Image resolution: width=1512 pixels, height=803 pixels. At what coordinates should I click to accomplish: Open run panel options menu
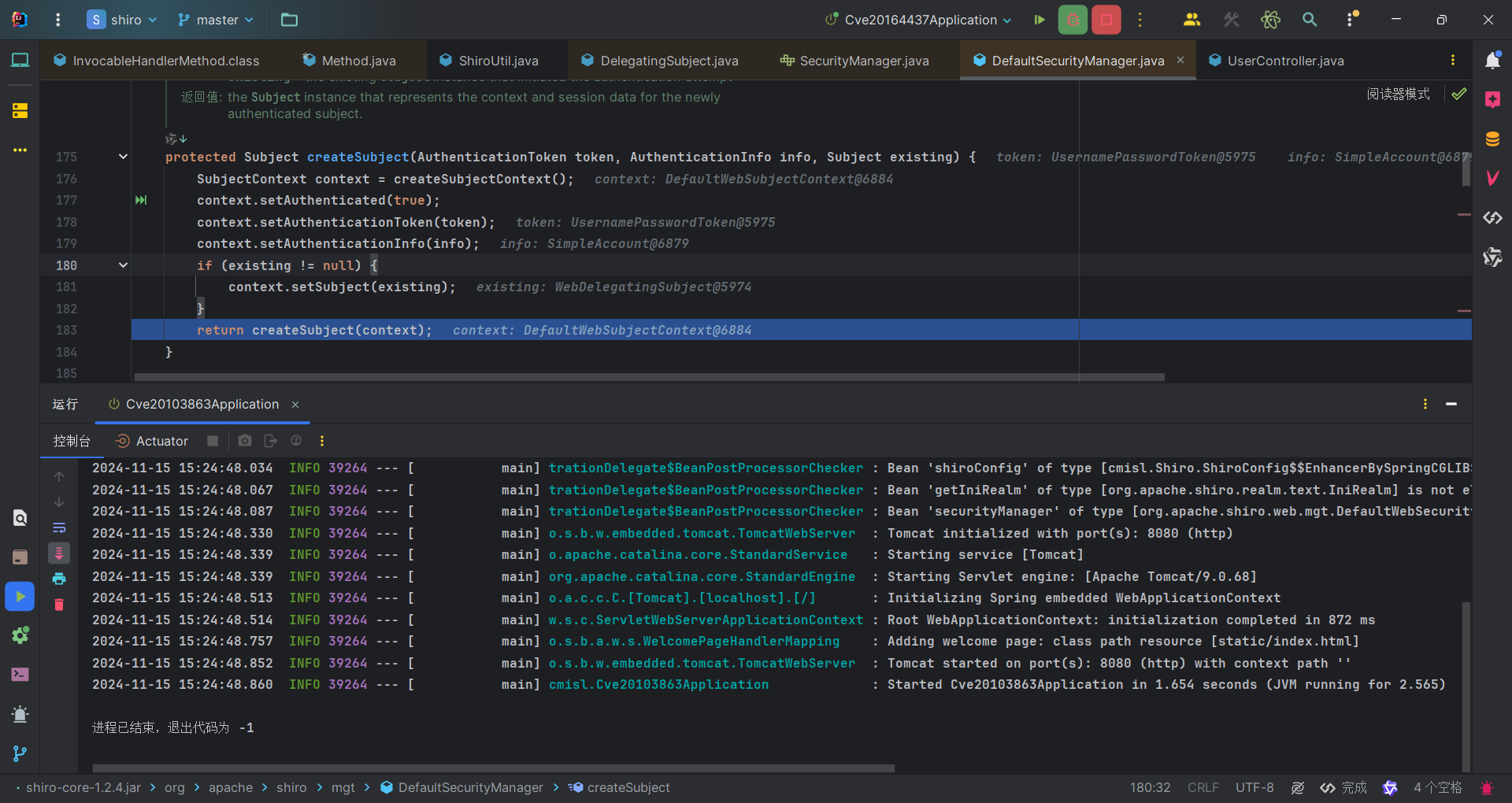tap(1425, 404)
